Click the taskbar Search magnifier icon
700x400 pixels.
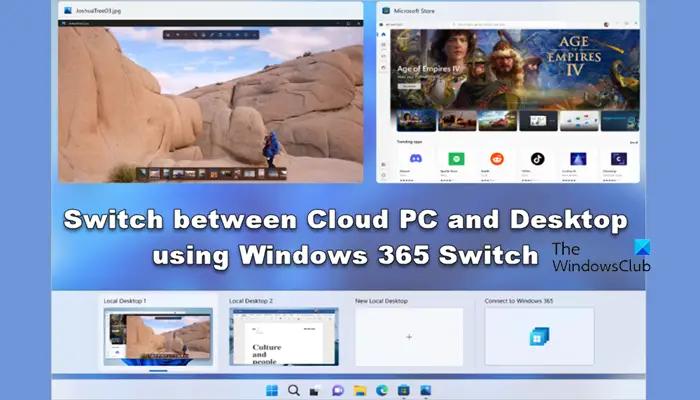pyautogui.click(x=293, y=391)
